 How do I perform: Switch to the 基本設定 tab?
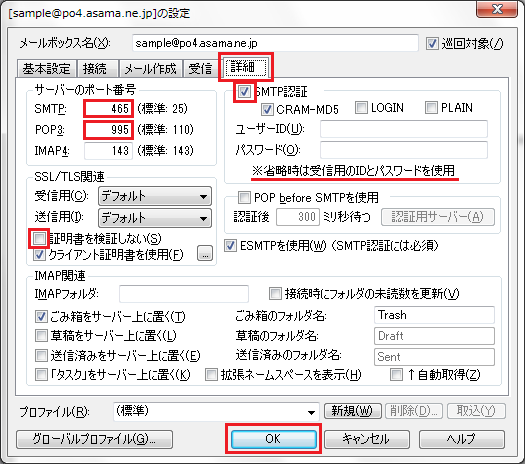click(x=47, y=69)
